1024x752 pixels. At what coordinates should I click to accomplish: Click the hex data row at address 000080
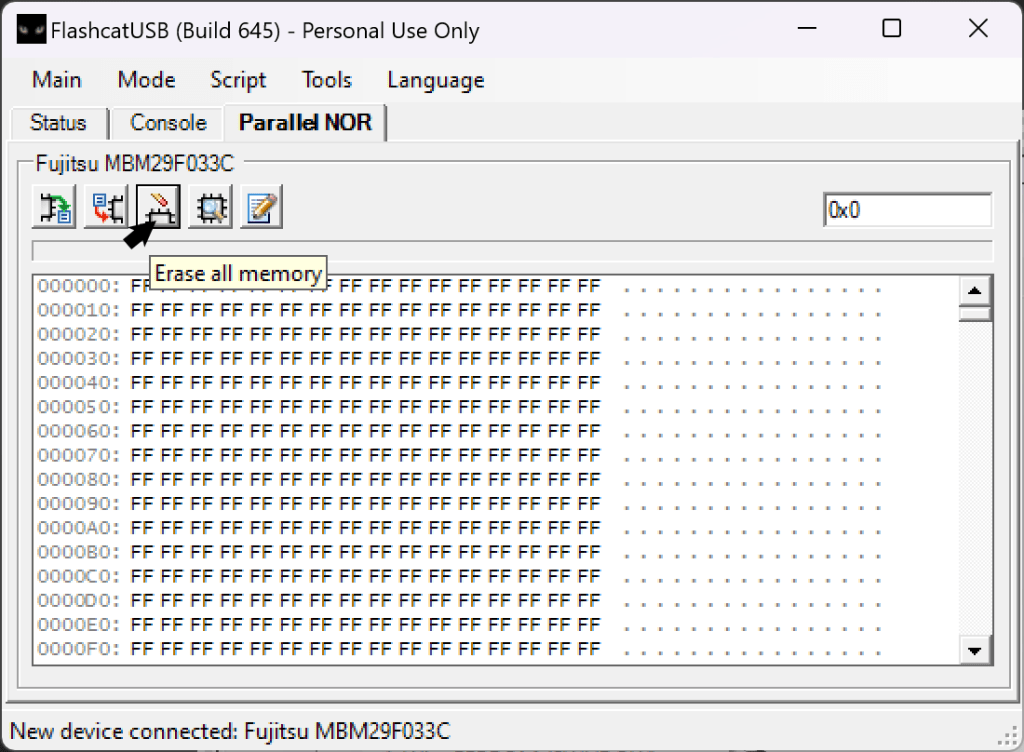tap(365, 479)
